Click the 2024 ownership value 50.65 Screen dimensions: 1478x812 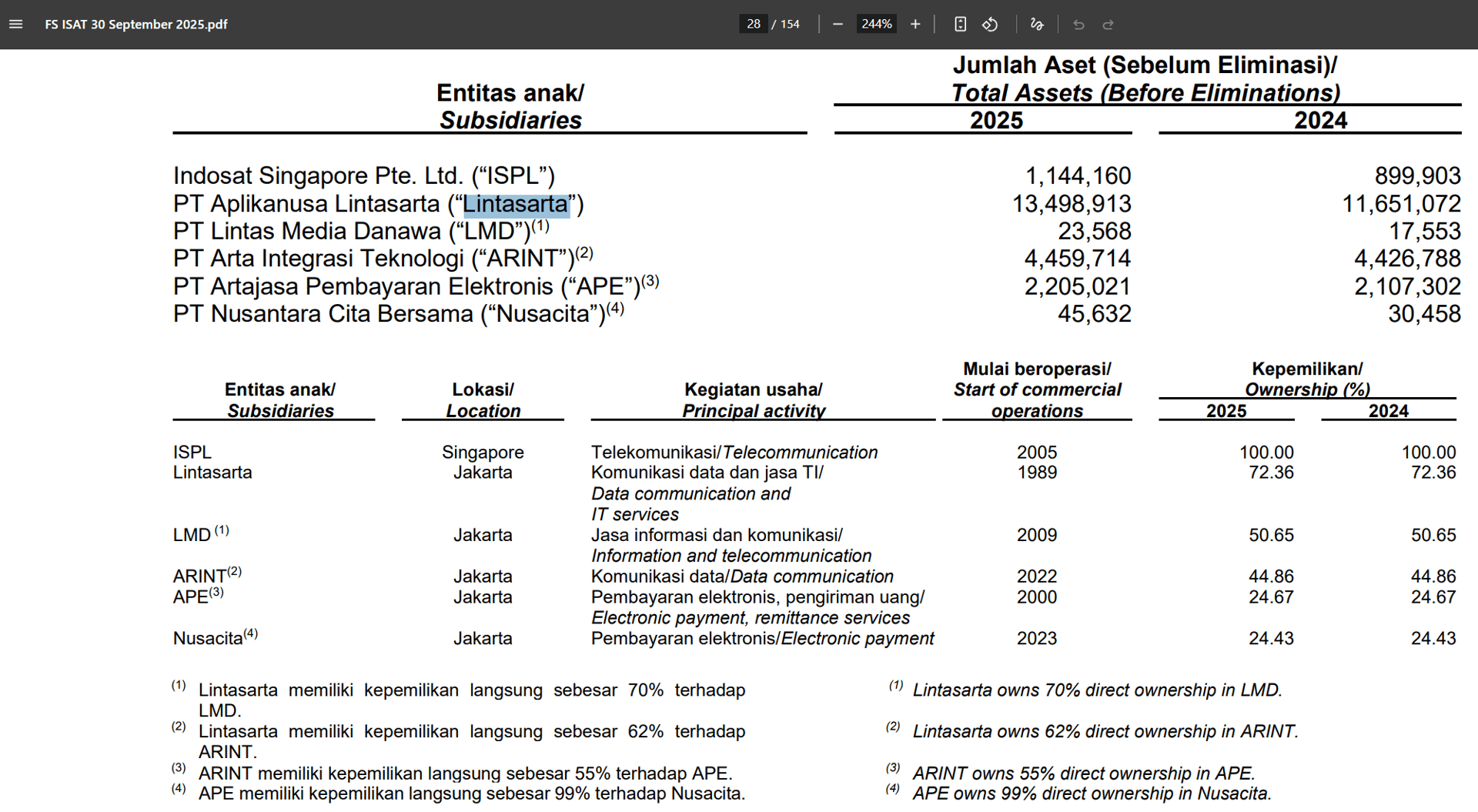(x=1433, y=535)
